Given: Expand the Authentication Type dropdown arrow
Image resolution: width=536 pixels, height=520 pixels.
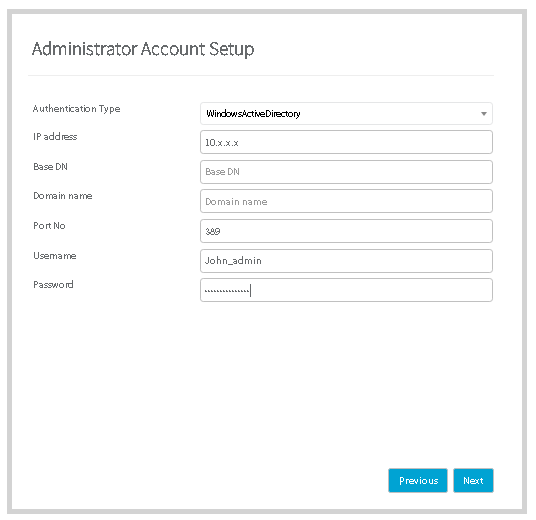Looking at the screenshot, I should 483,114.
